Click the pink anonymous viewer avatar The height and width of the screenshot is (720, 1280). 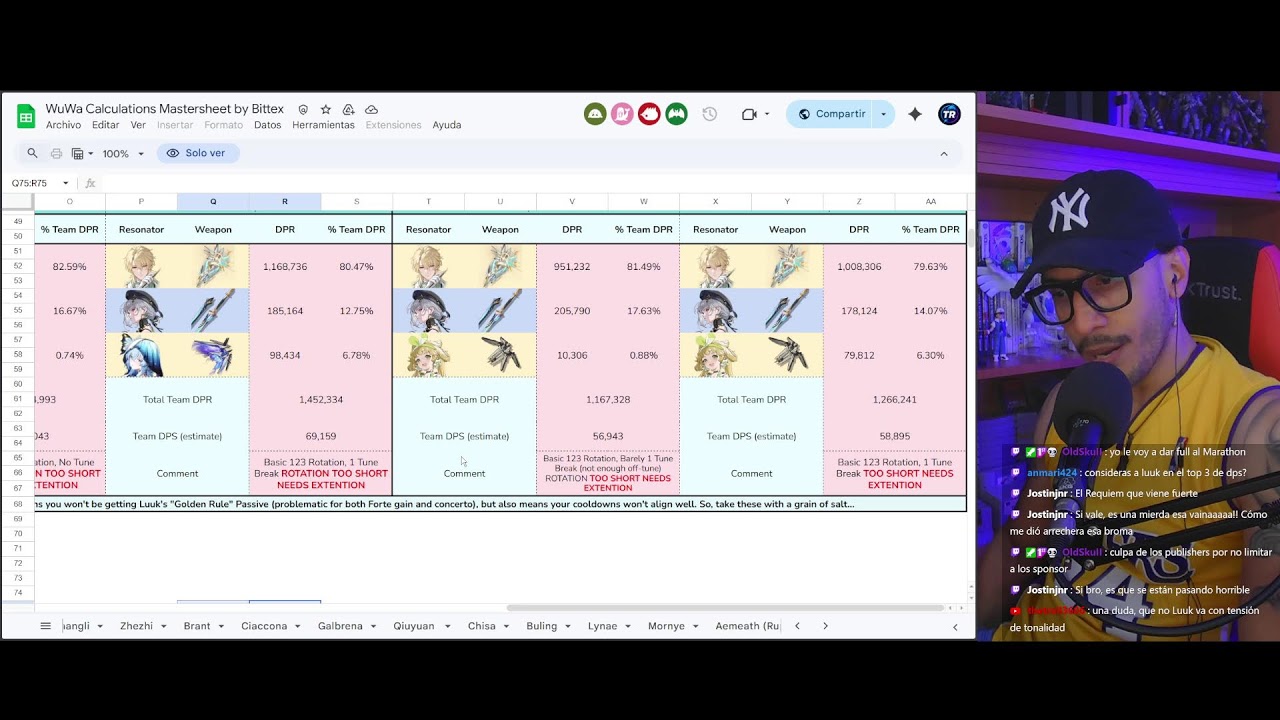click(622, 114)
